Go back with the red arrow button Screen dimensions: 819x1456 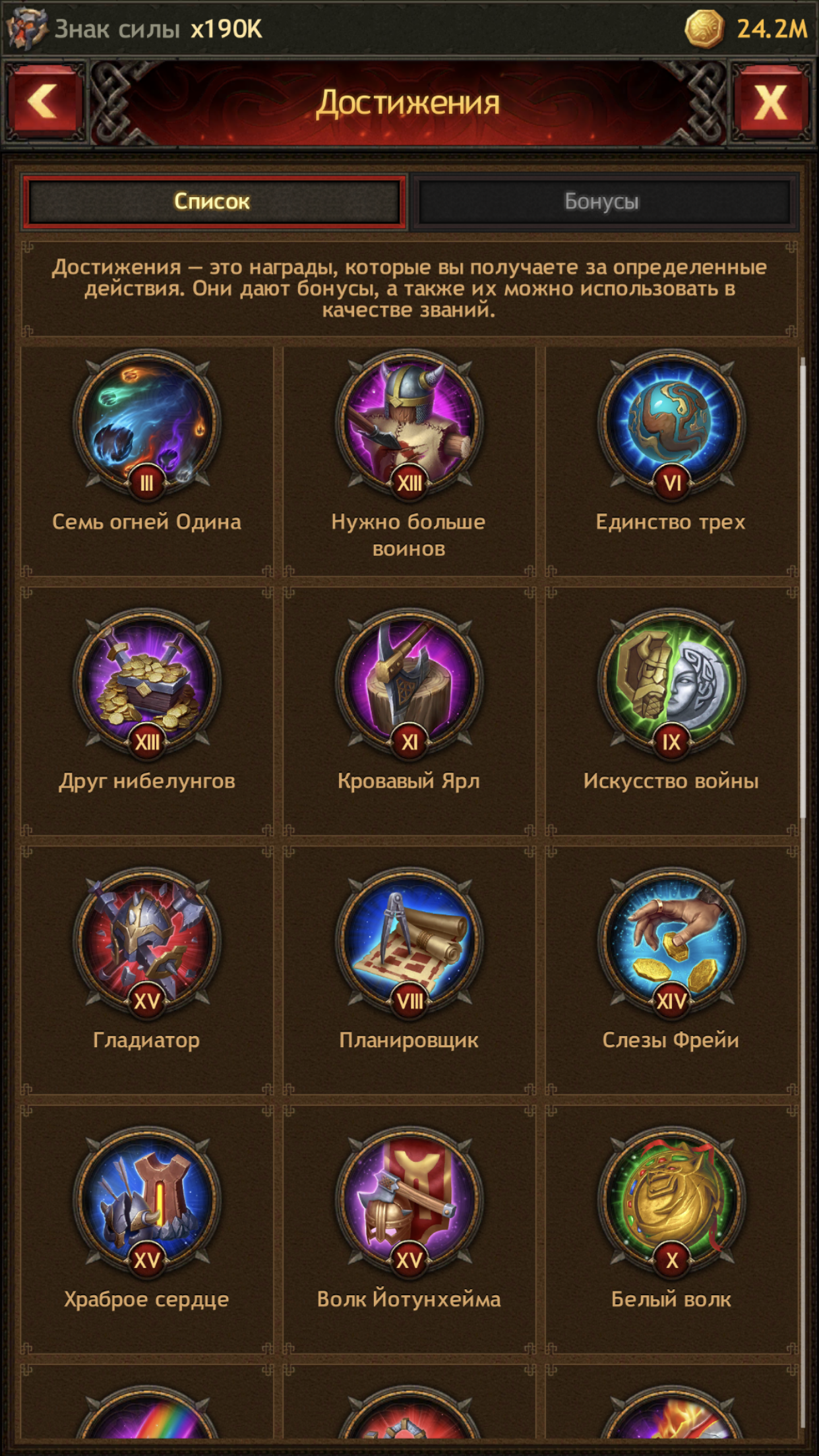point(44,102)
